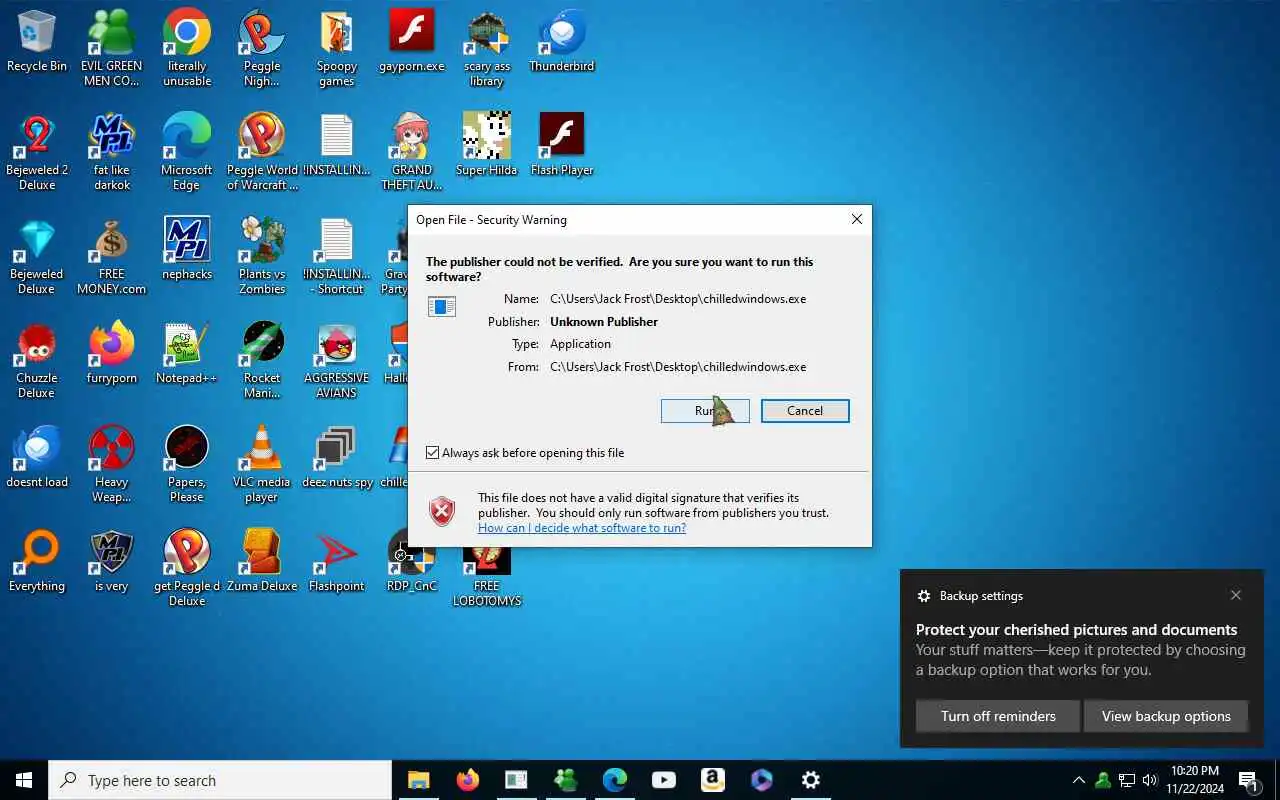
Task: Open Amazon from the taskbar
Action: [712, 780]
